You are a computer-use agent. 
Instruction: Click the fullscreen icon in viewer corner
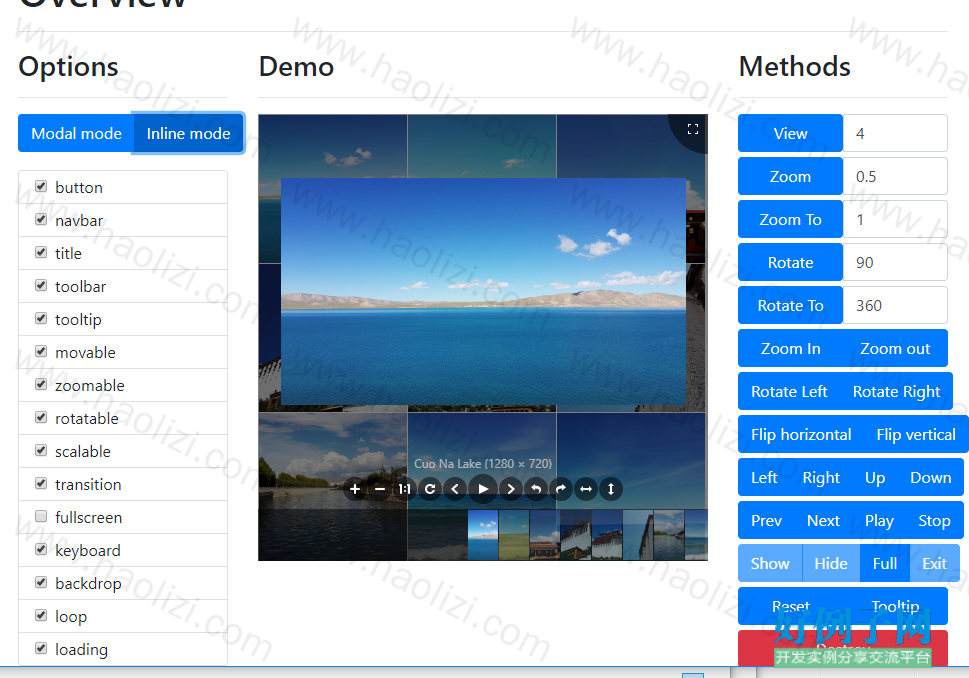(x=693, y=129)
